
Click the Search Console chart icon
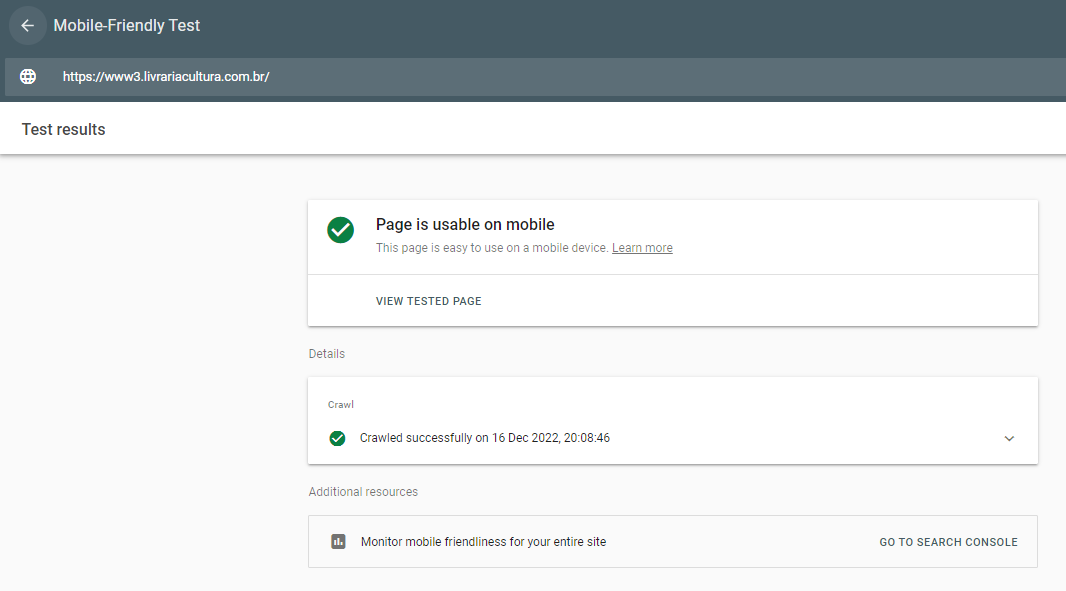click(x=338, y=541)
